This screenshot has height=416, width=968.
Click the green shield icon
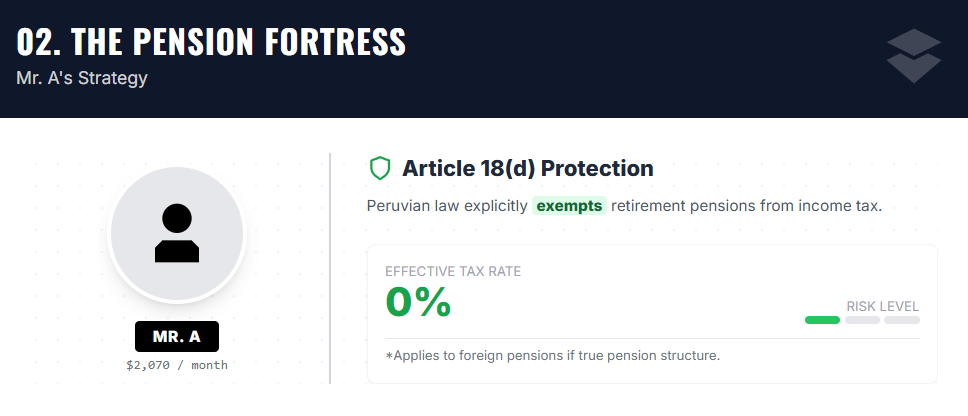pyautogui.click(x=380, y=168)
